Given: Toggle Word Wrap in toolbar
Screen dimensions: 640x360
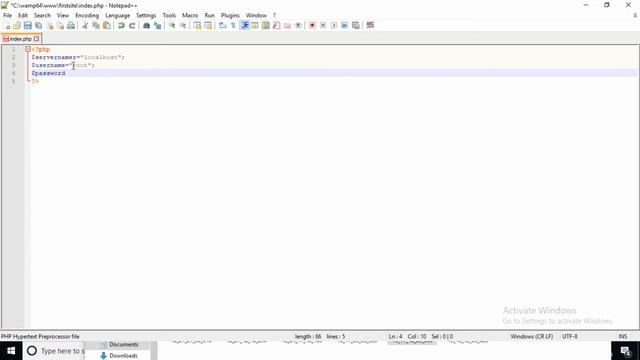Looking at the screenshot, I should tap(222, 25).
